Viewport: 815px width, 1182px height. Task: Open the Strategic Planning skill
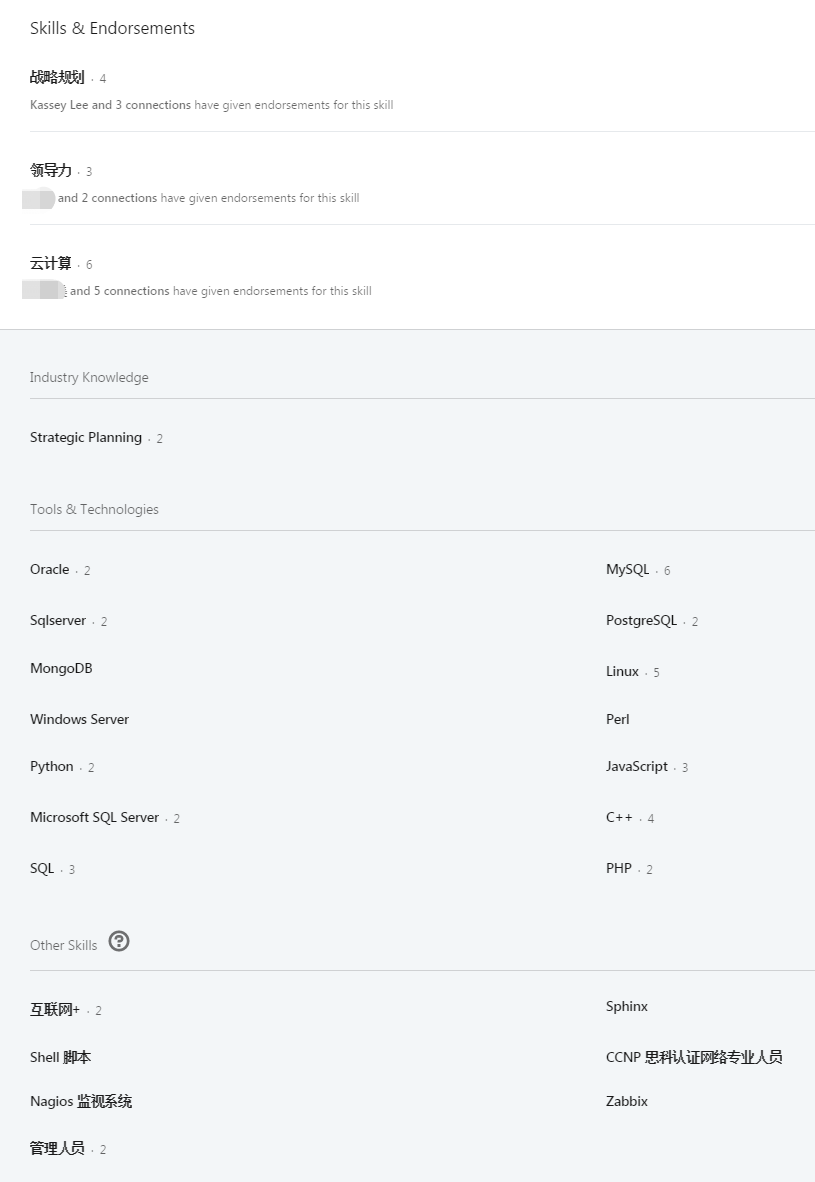point(86,437)
